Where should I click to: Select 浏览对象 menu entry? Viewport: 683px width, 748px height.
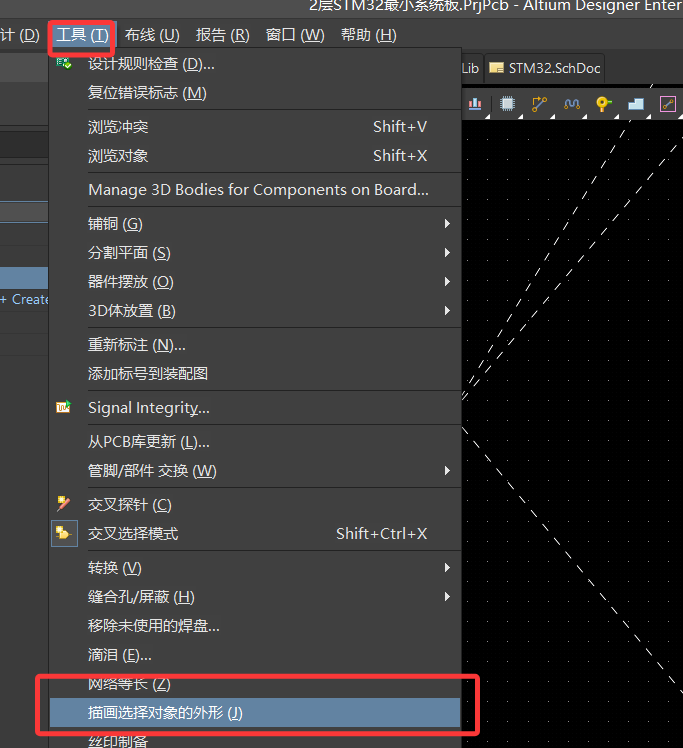point(255,156)
